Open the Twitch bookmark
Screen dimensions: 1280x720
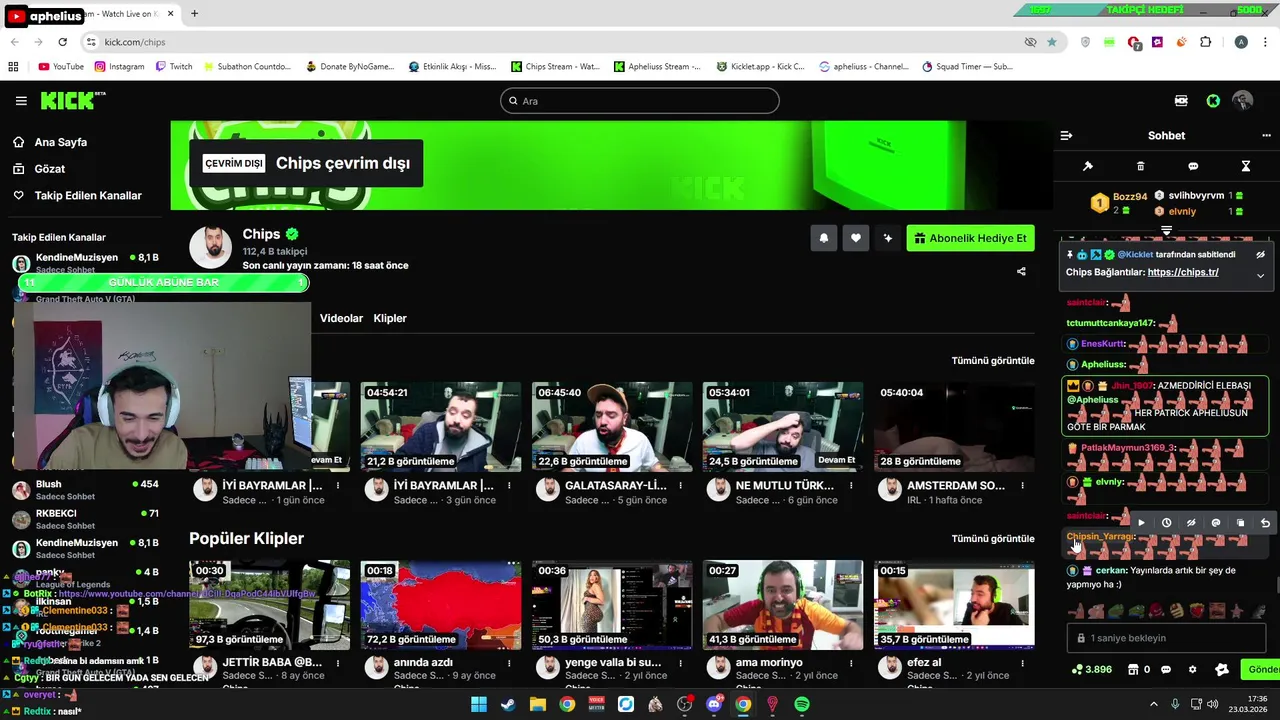point(174,67)
